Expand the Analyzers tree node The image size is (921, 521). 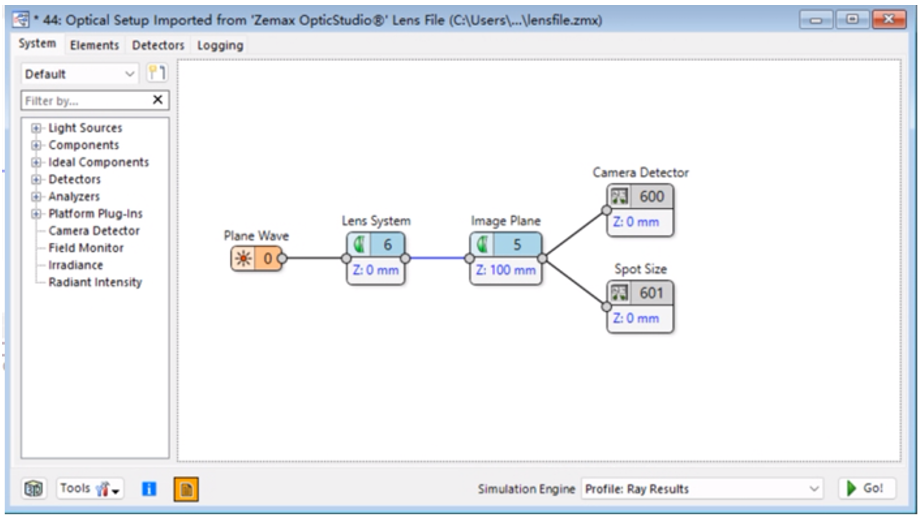pos(37,197)
